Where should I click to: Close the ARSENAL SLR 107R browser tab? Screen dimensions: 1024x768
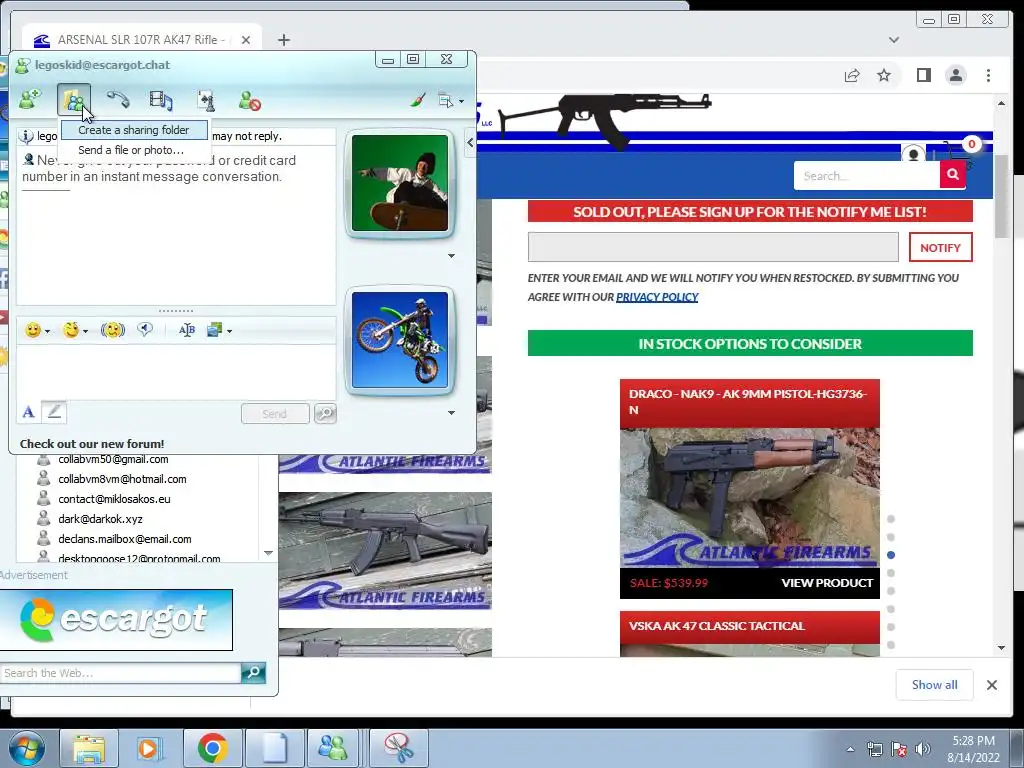pyautogui.click(x=246, y=40)
